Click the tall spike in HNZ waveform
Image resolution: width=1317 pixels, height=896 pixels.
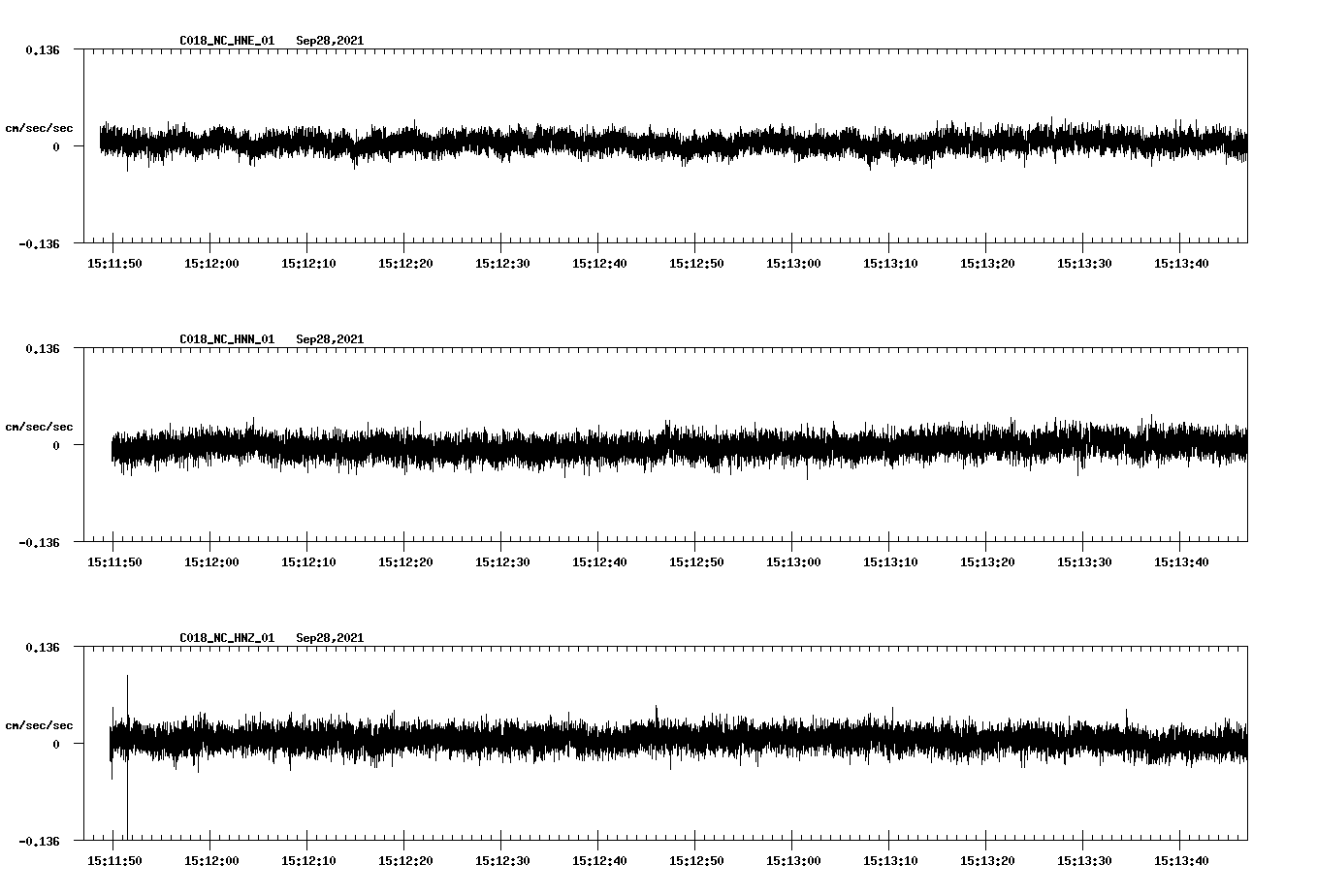[x=127, y=756]
